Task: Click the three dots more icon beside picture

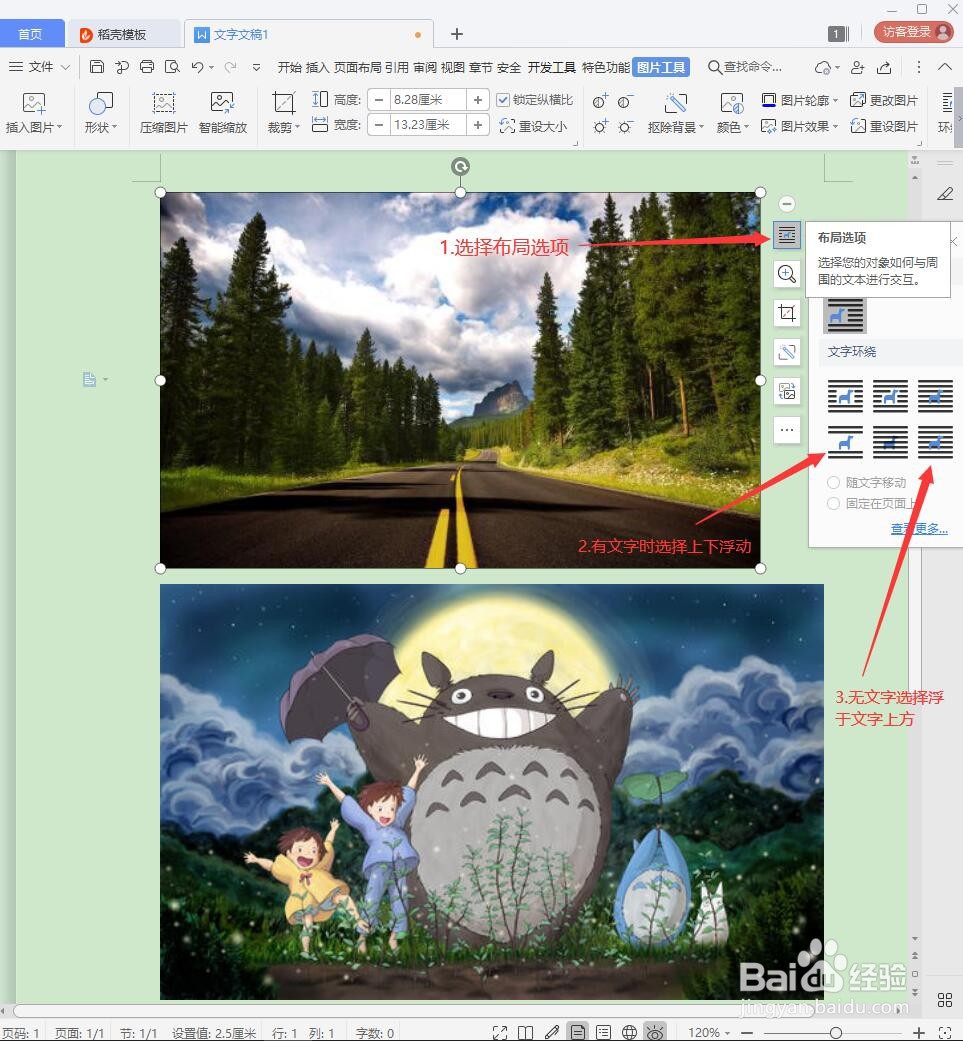Action: coord(786,430)
